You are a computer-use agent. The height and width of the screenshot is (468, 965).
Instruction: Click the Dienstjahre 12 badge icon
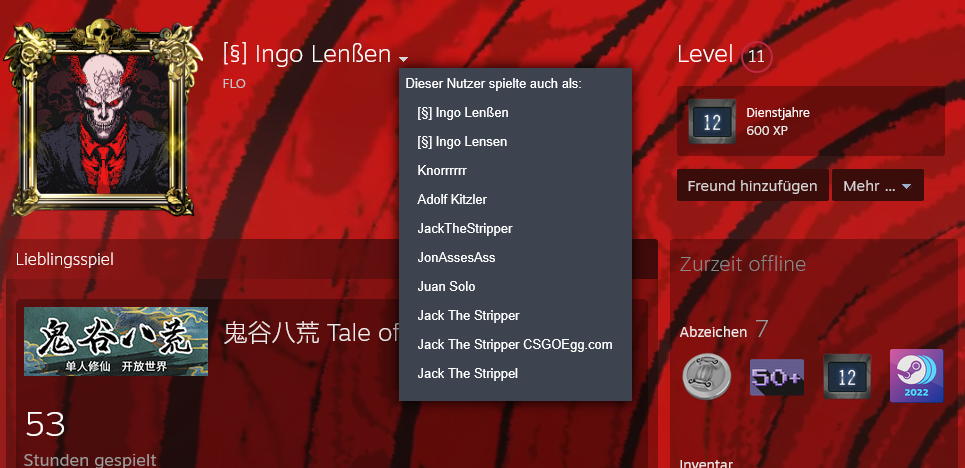711,121
